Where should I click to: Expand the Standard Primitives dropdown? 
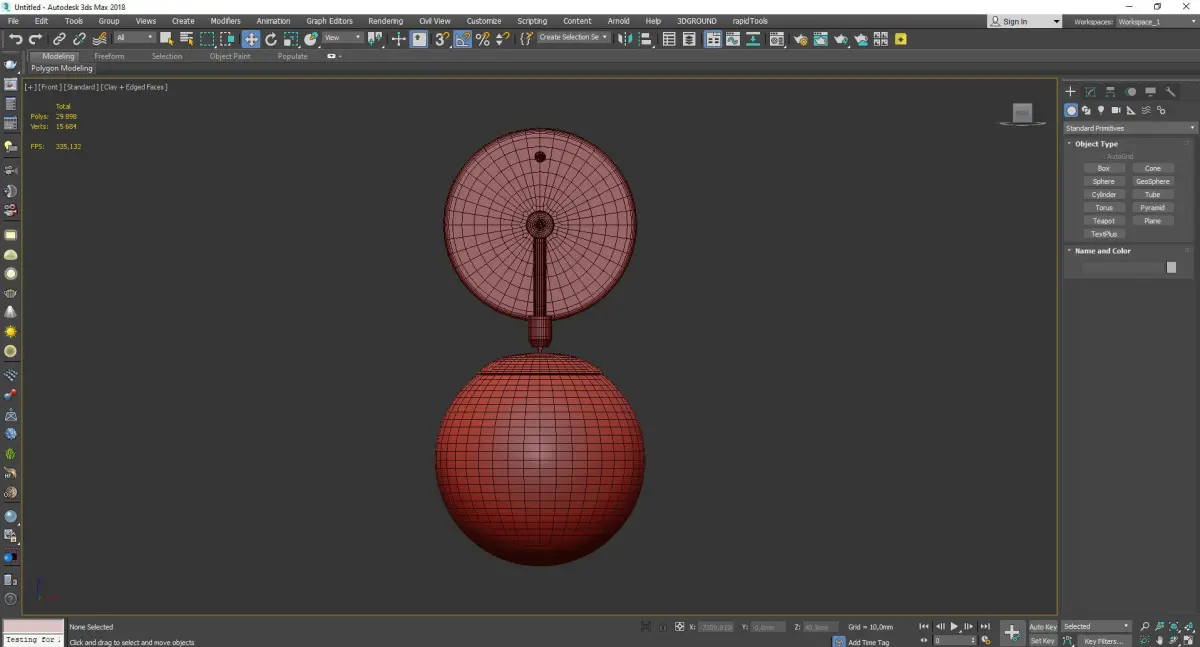pos(1130,128)
